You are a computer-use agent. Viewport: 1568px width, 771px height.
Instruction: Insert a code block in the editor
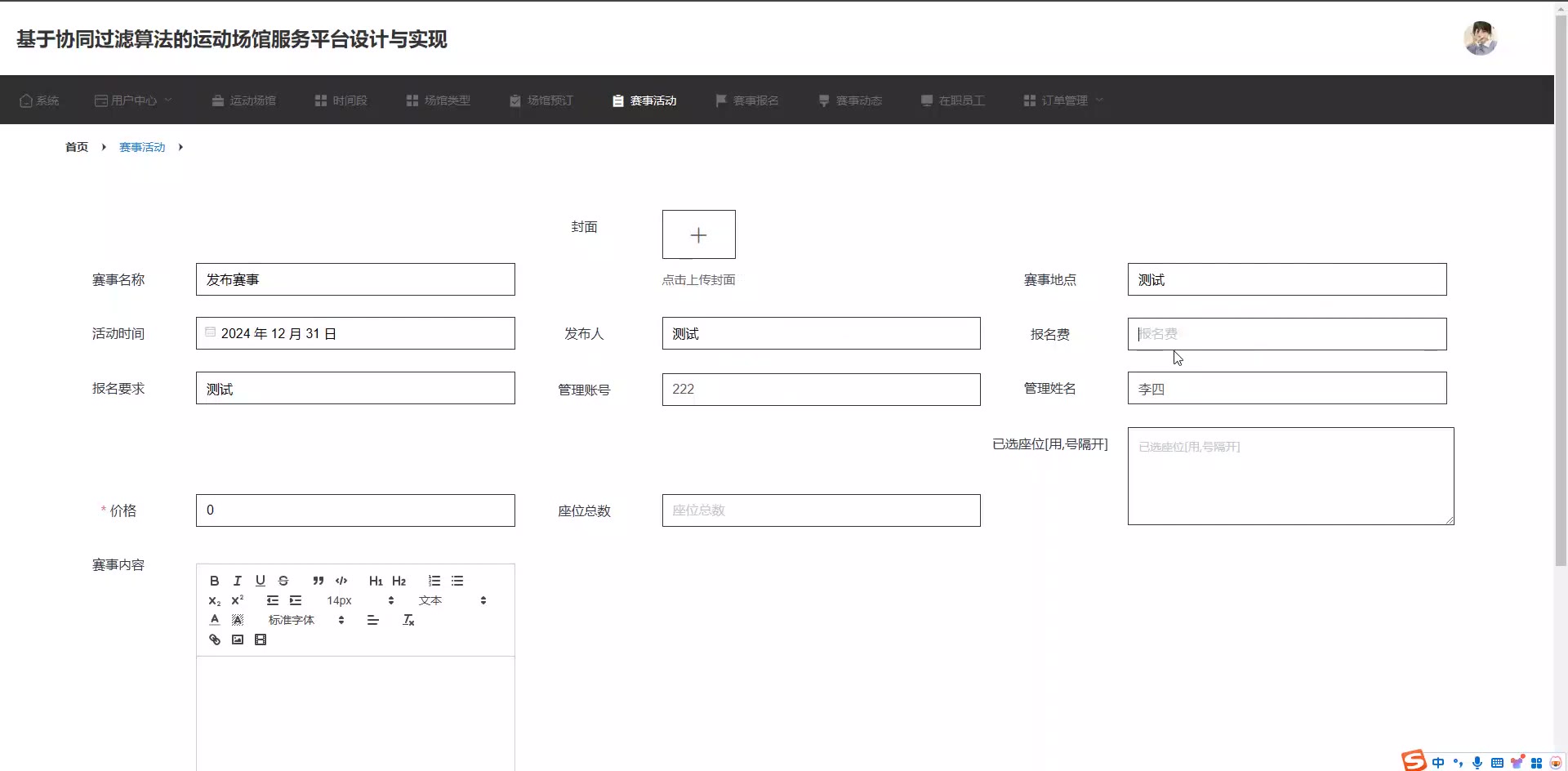341,581
